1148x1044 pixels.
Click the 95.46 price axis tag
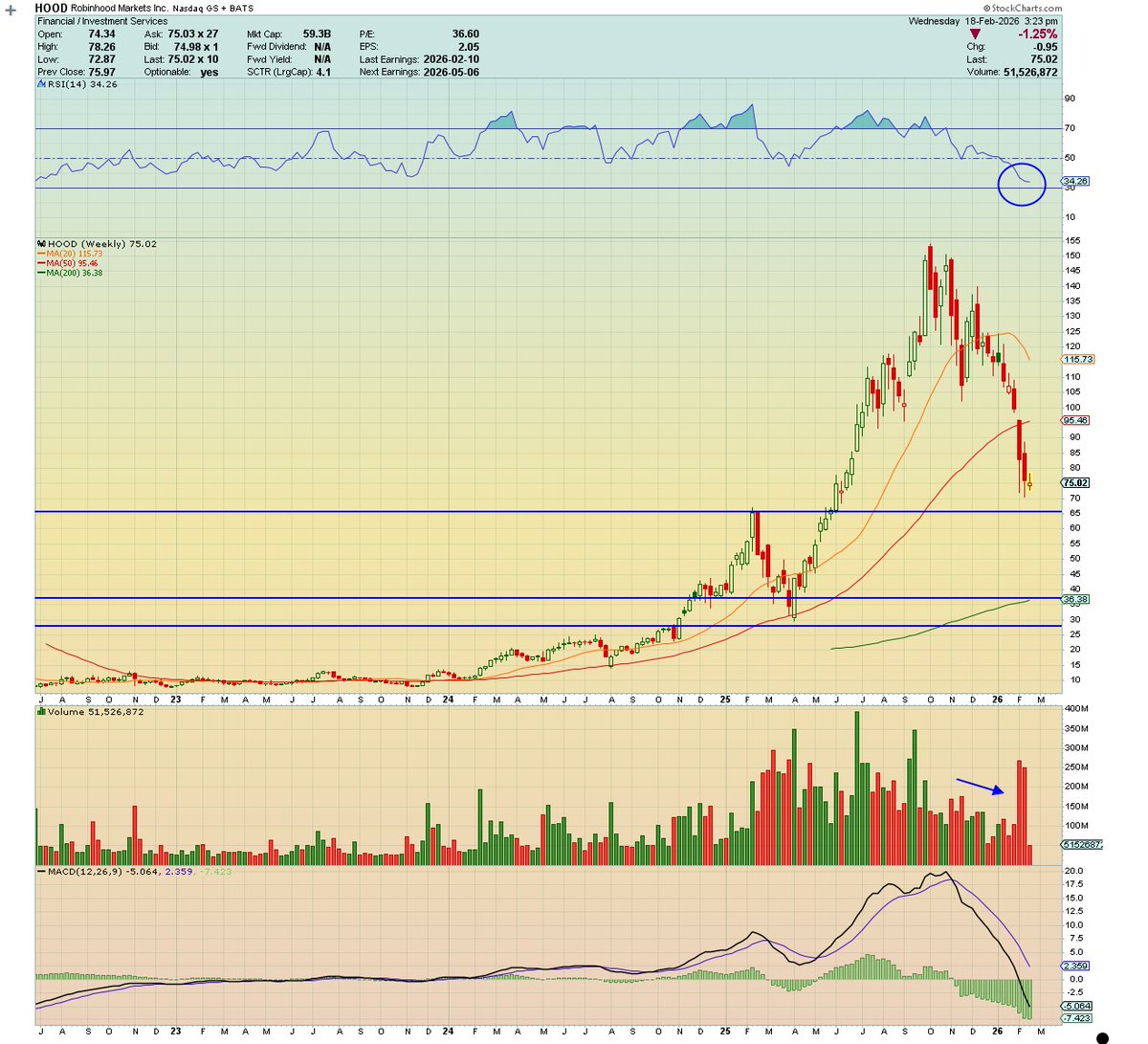[x=1075, y=420]
